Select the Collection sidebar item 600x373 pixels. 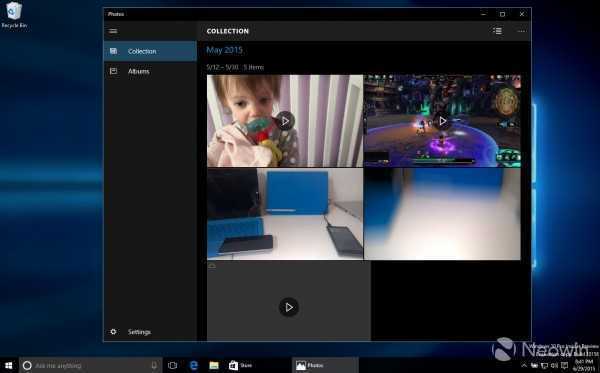click(x=150, y=51)
